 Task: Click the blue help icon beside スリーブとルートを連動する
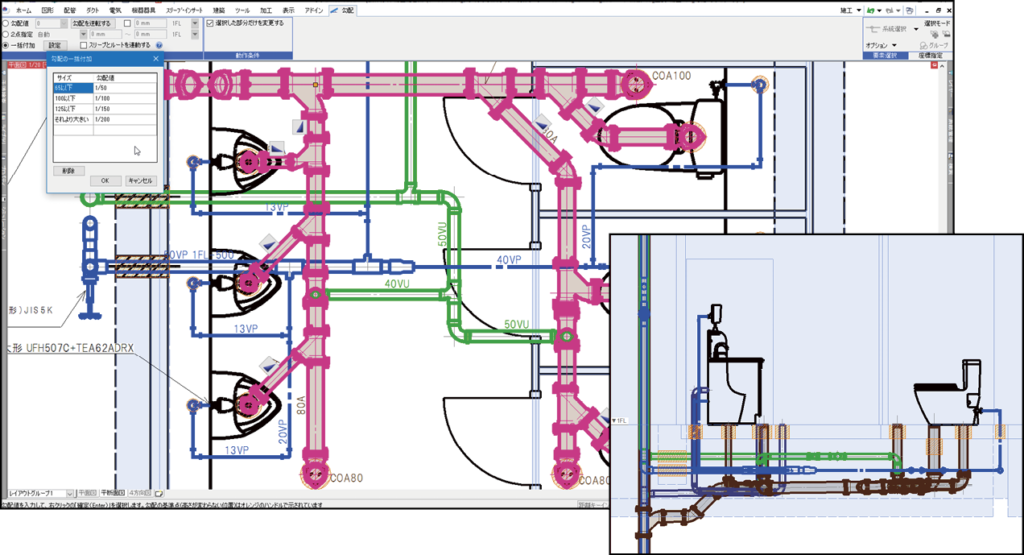tap(160, 45)
